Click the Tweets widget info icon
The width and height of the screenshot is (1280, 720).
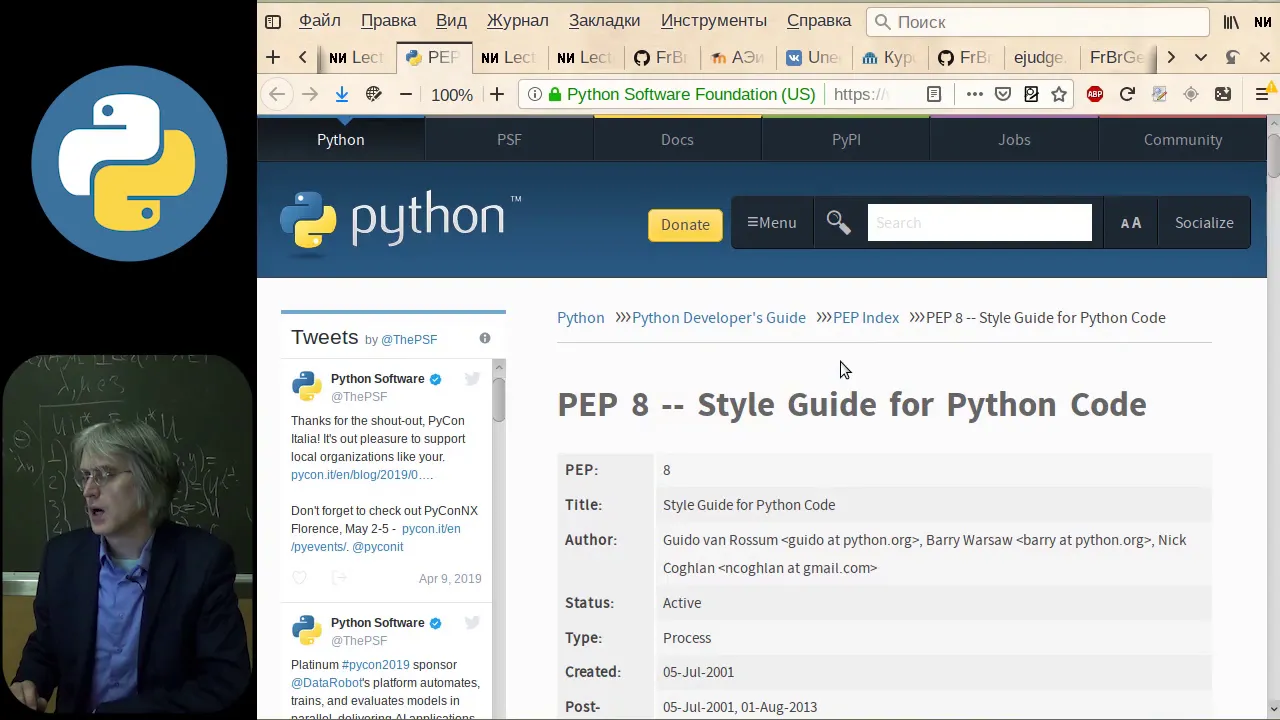[x=485, y=339]
